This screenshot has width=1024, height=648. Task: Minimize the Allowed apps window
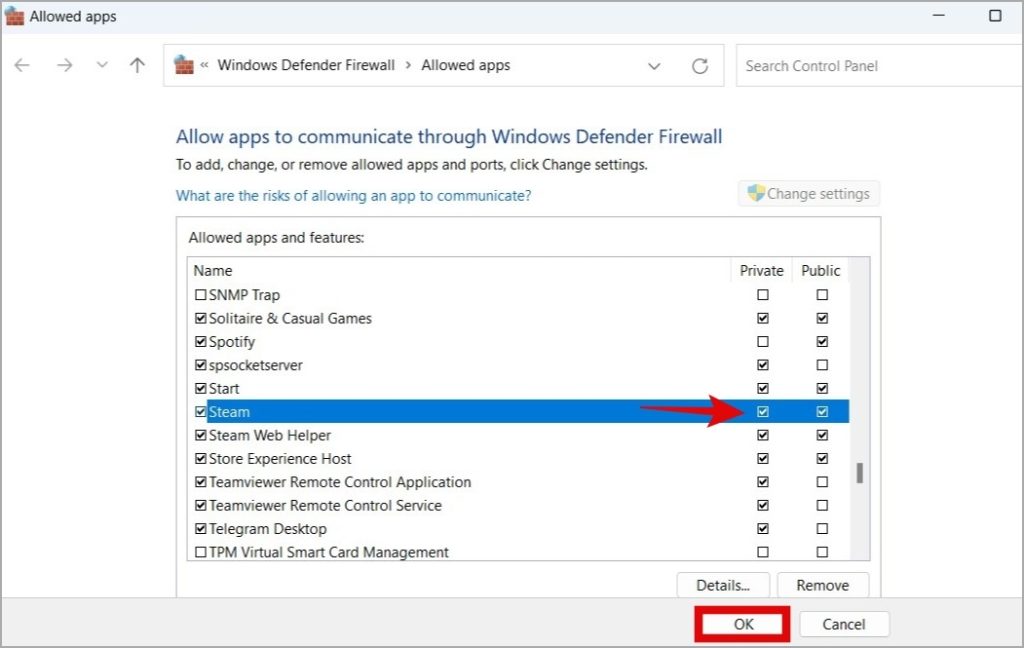938,16
